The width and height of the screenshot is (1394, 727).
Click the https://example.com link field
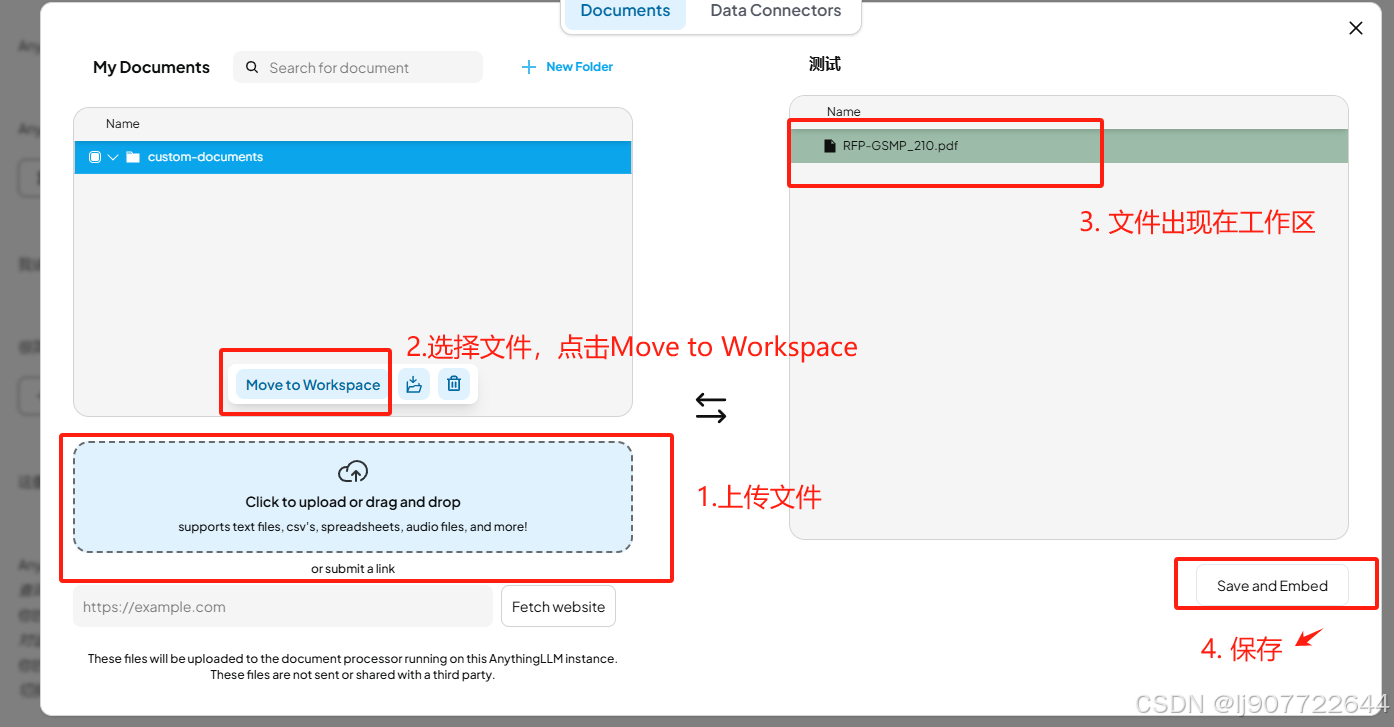[x=283, y=607]
